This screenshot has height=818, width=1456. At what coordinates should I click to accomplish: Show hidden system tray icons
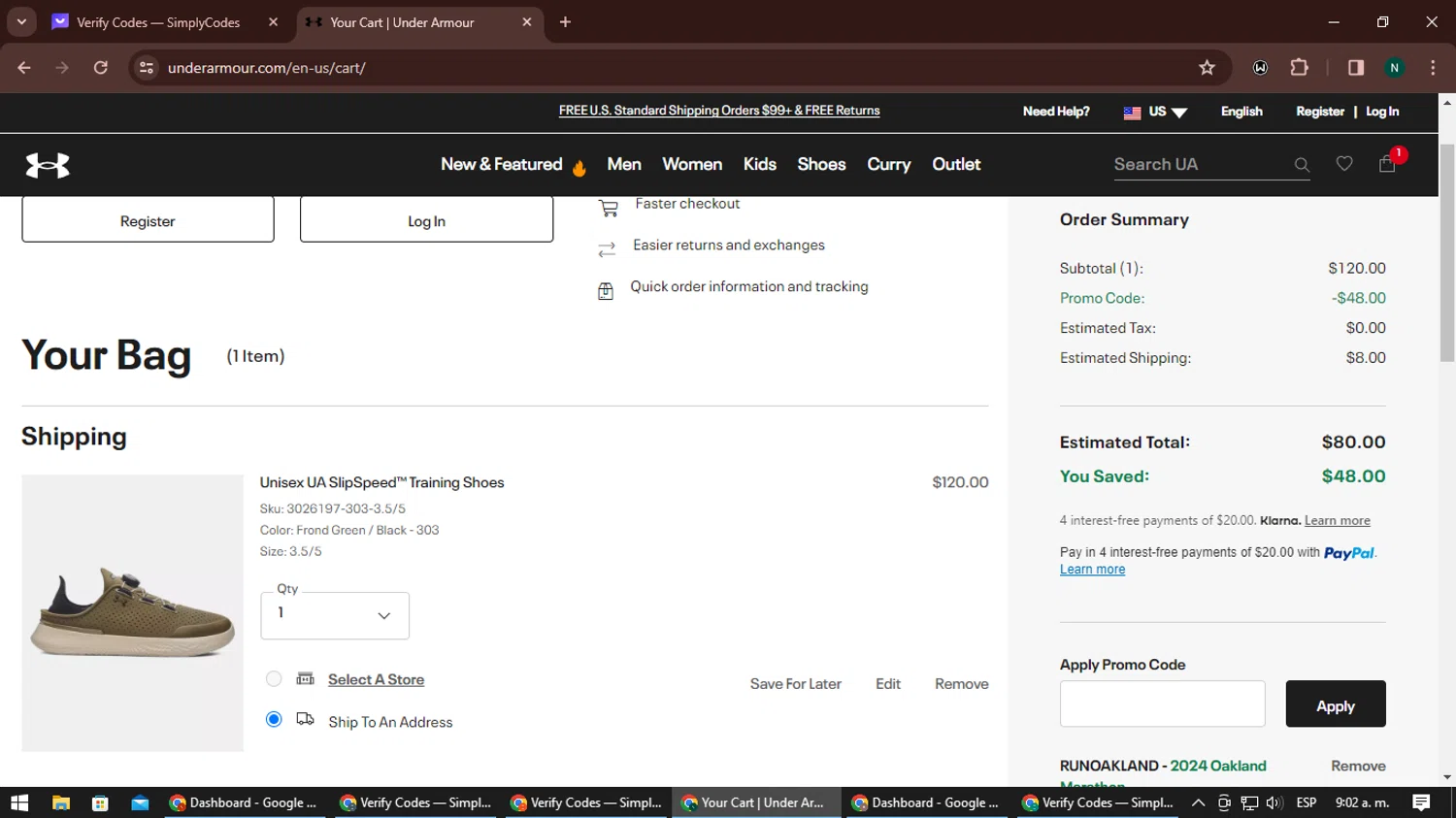pos(1198,802)
